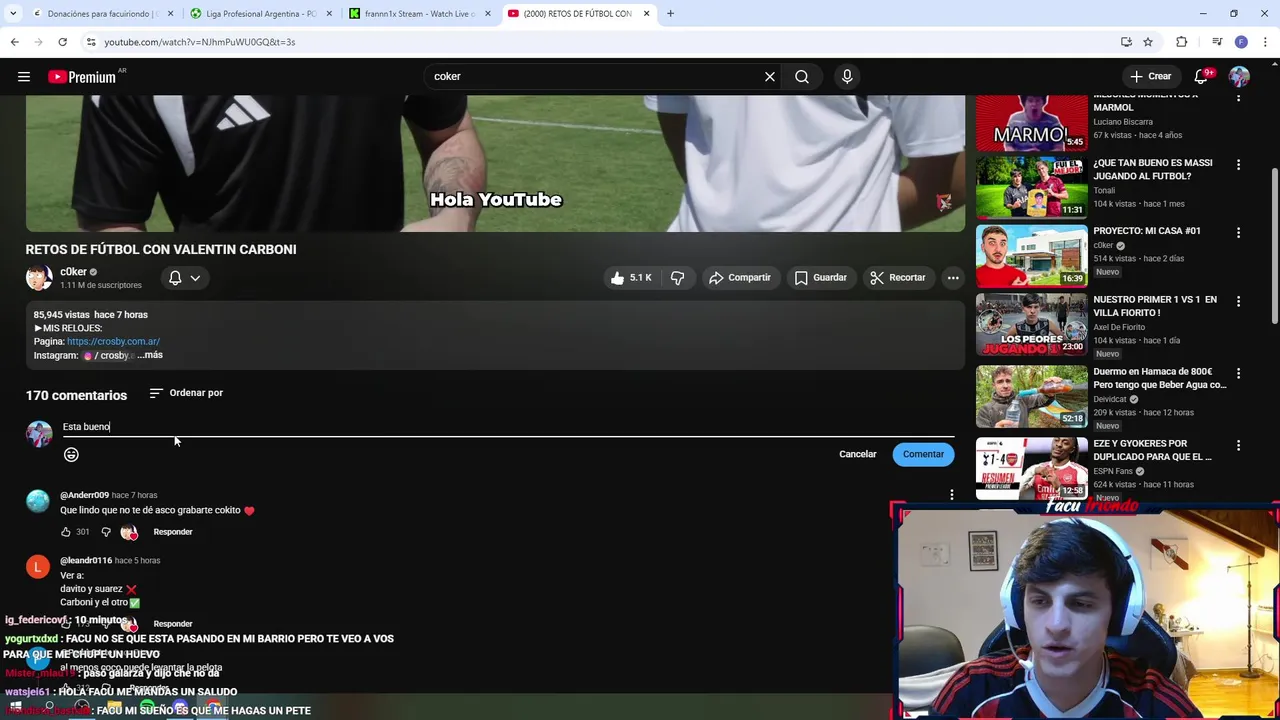Submit the comment with Comentar
This screenshot has width=1280, height=720.
(923, 454)
